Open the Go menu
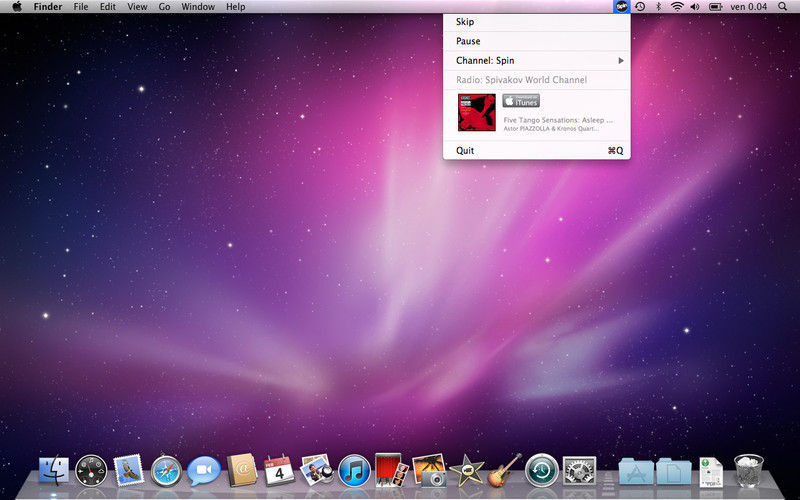 (x=164, y=7)
